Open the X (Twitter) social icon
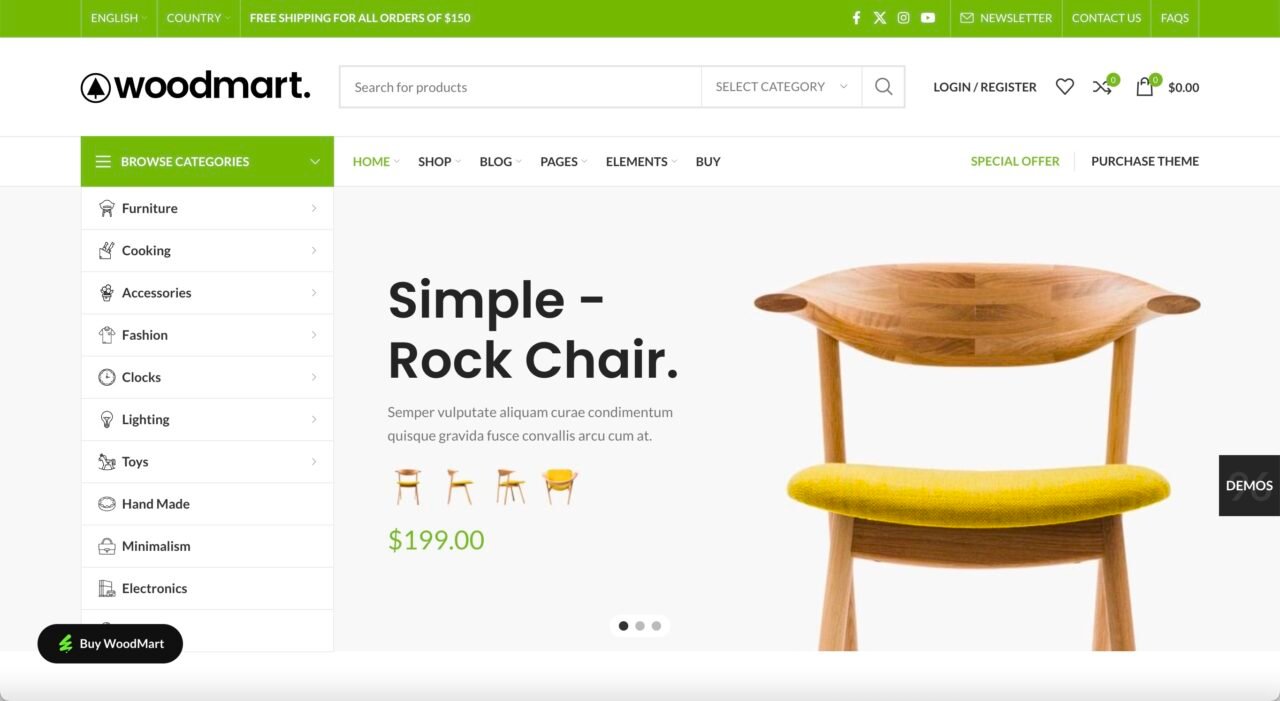Screen dimensions: 1280x701 pos(880,18)
